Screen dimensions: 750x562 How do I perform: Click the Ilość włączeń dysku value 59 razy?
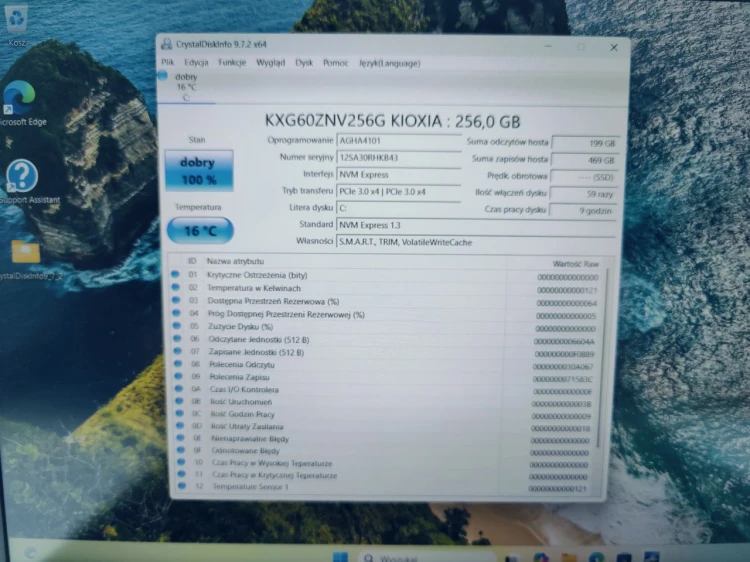tap(584, 194)
